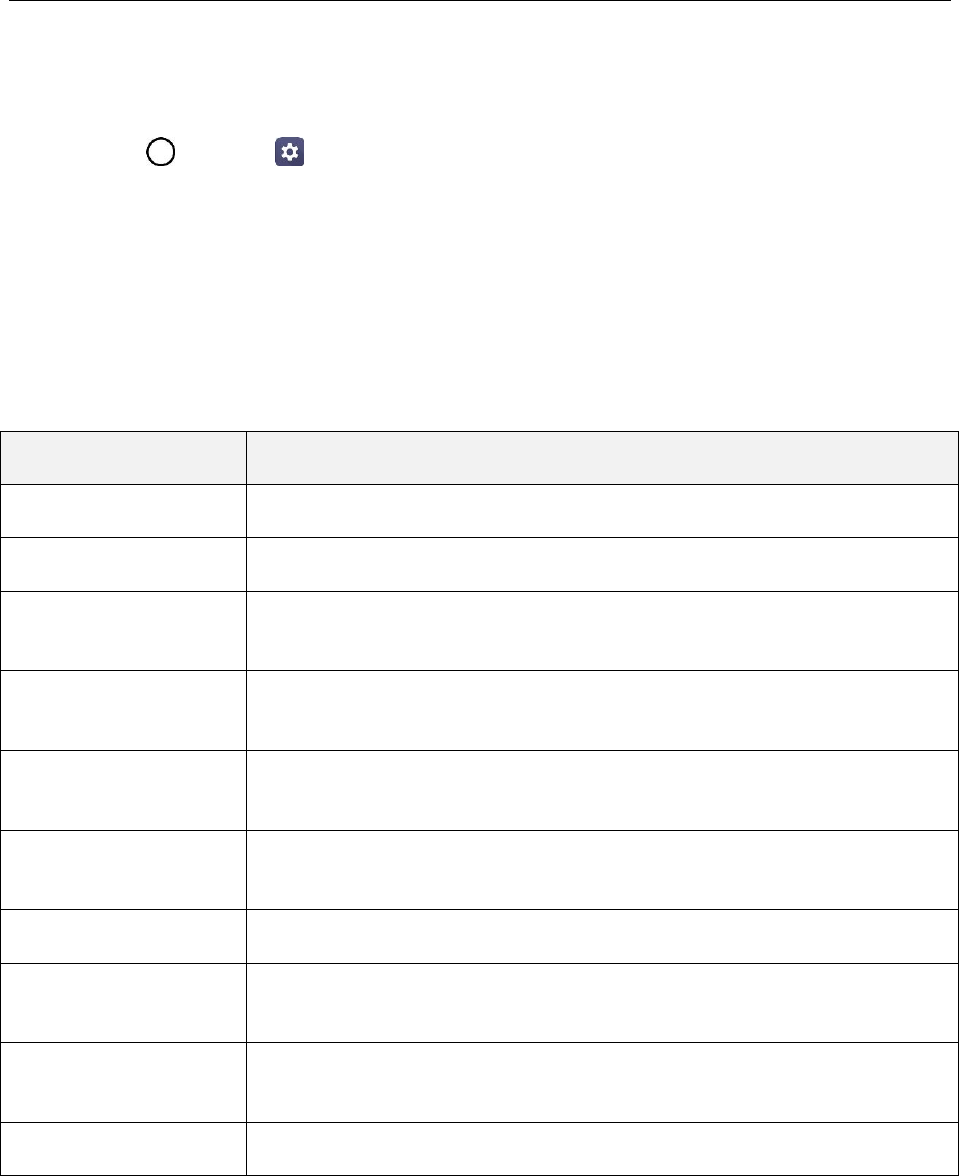959x1176 pixels.
Task: Click the fifth body row's left cell
Action: click(x=124, y=790)
